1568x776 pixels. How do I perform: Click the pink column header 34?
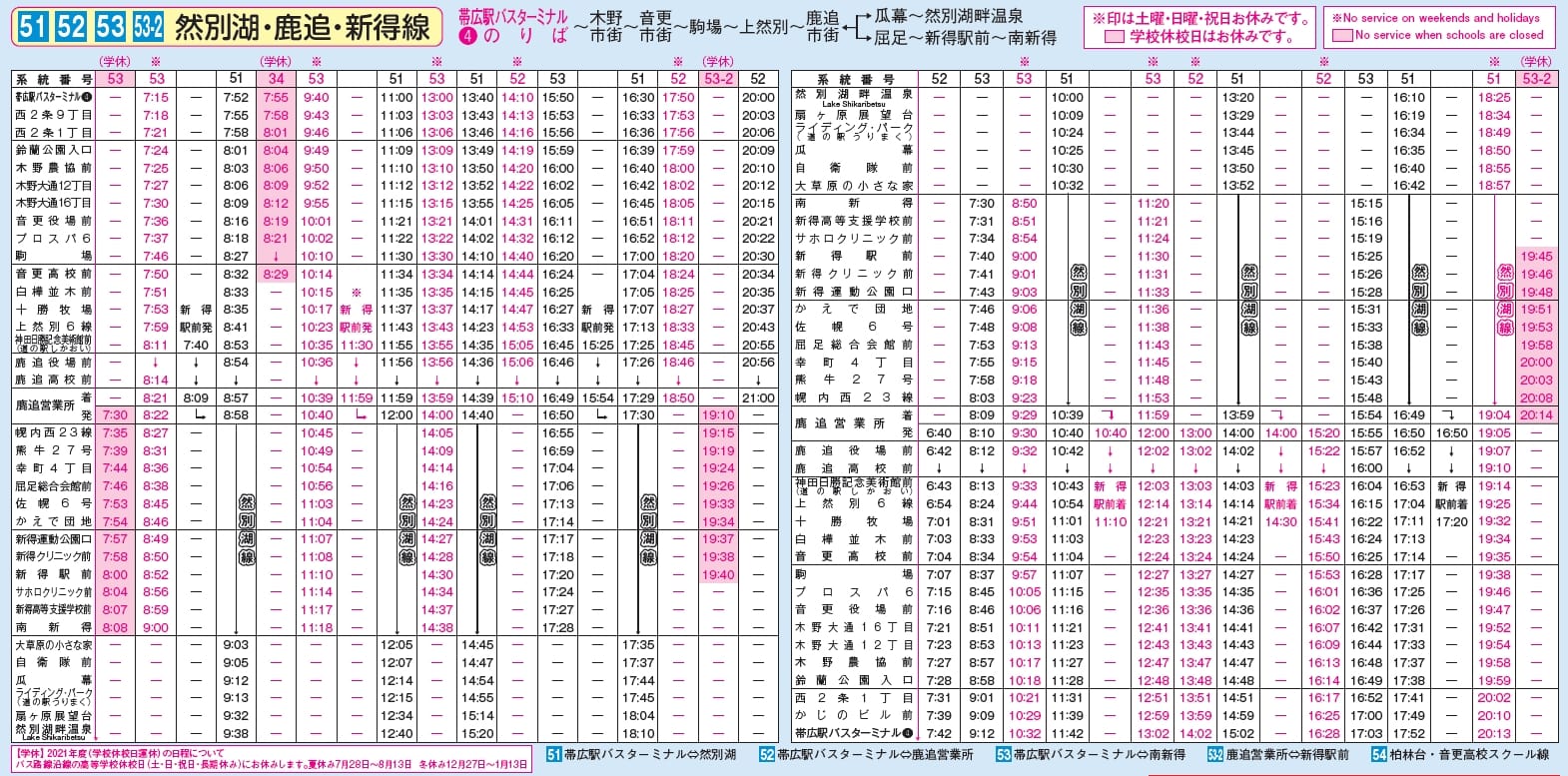click(x=276, y=79)
